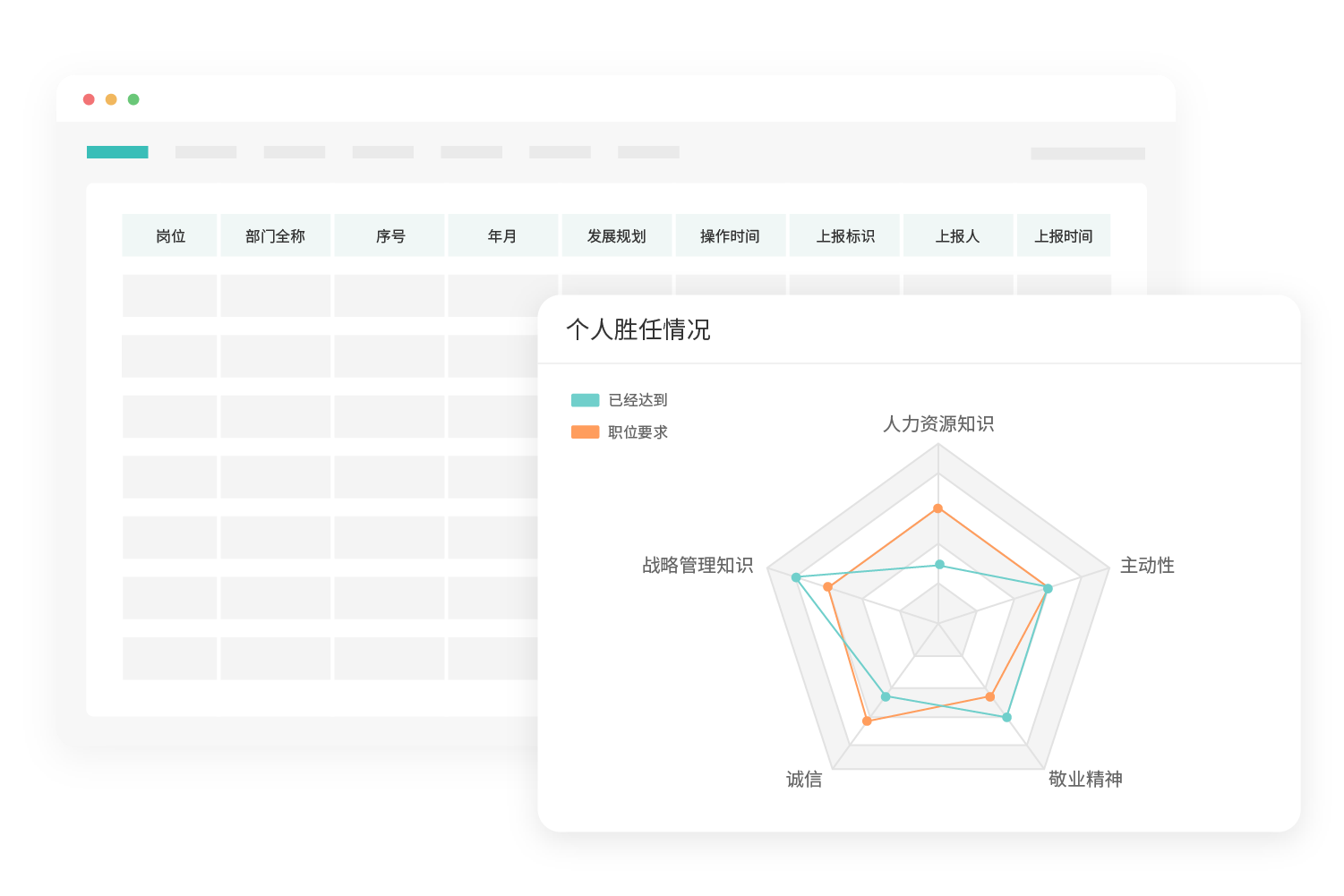Click the 上报时间 column header
This screenshot has height=896, width=1344.
pos(1064,236)
